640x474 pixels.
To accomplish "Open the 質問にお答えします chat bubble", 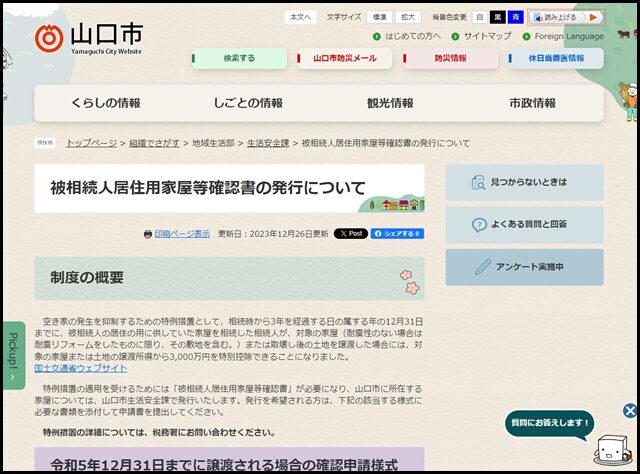I will (549, 423).
